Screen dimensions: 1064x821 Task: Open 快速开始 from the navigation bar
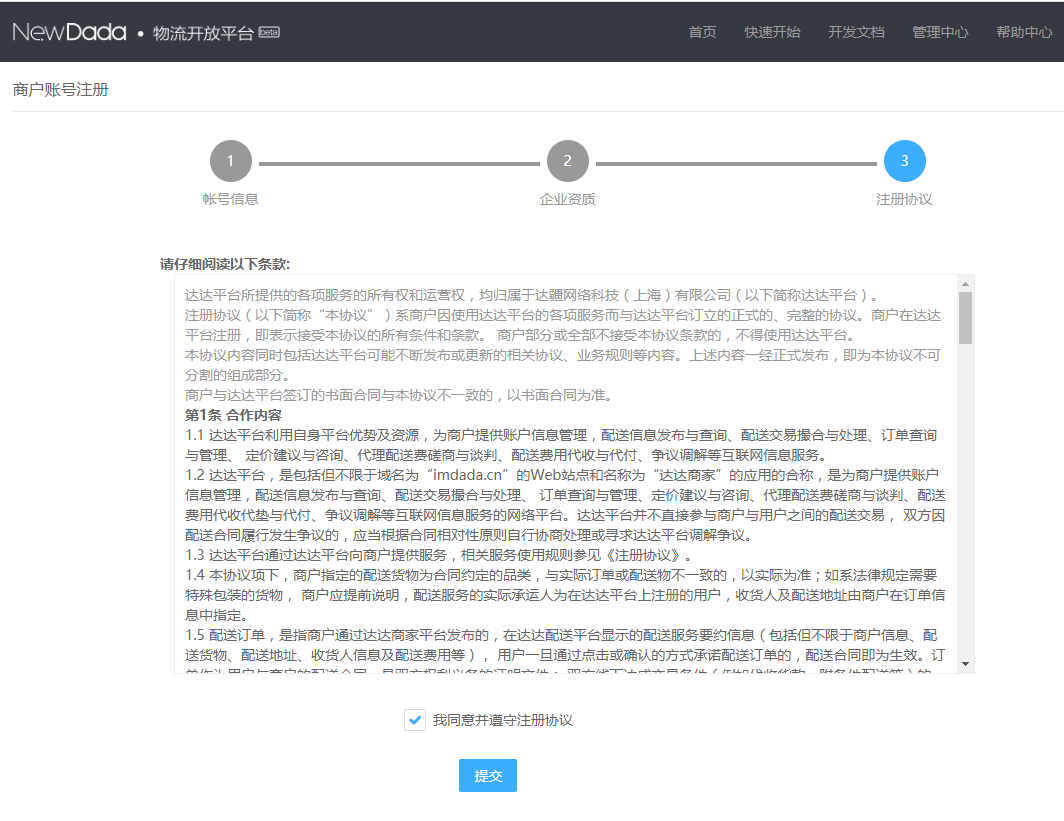pos(772,32)
